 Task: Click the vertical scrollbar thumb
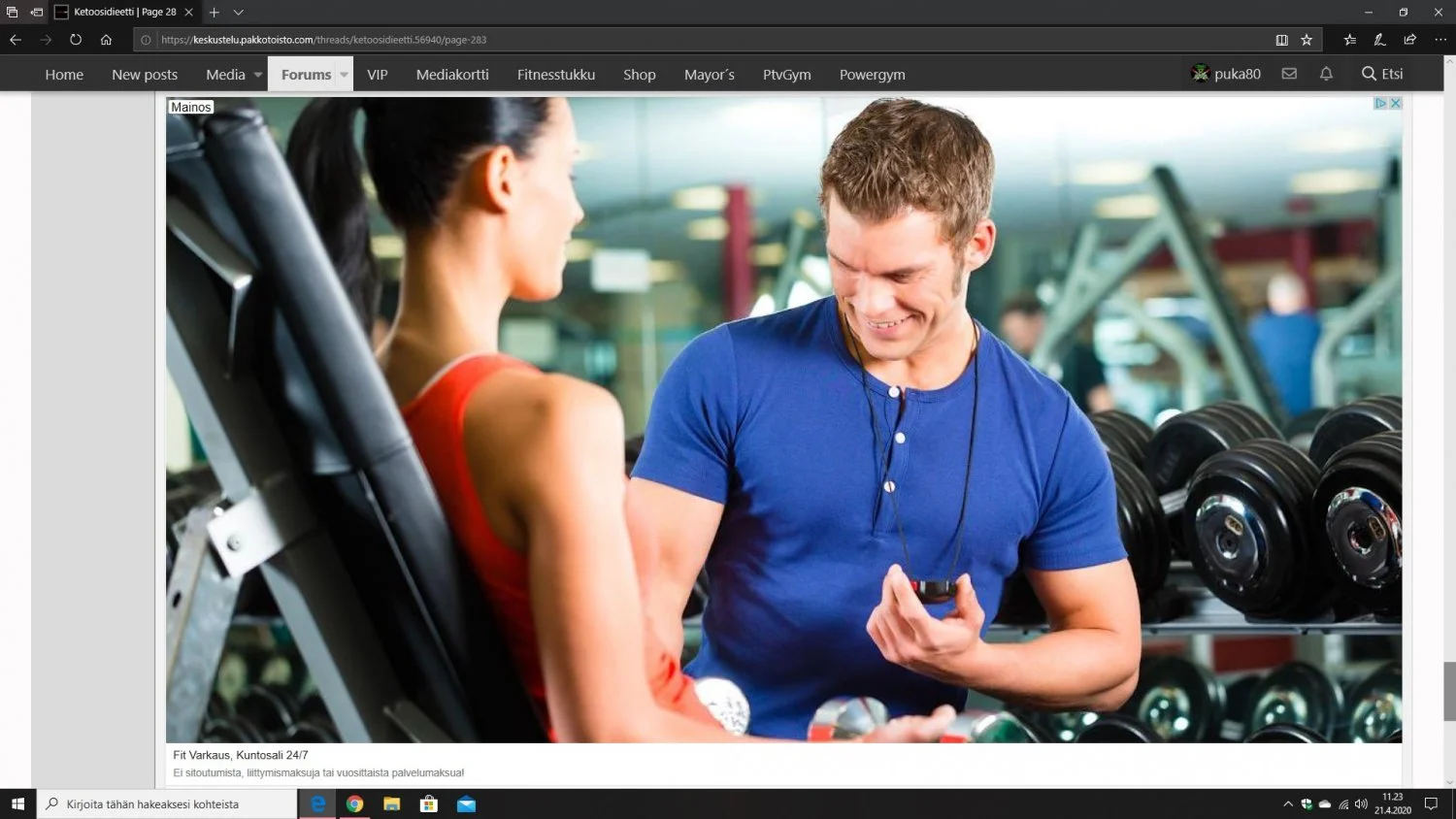(x=1449, y=691)
